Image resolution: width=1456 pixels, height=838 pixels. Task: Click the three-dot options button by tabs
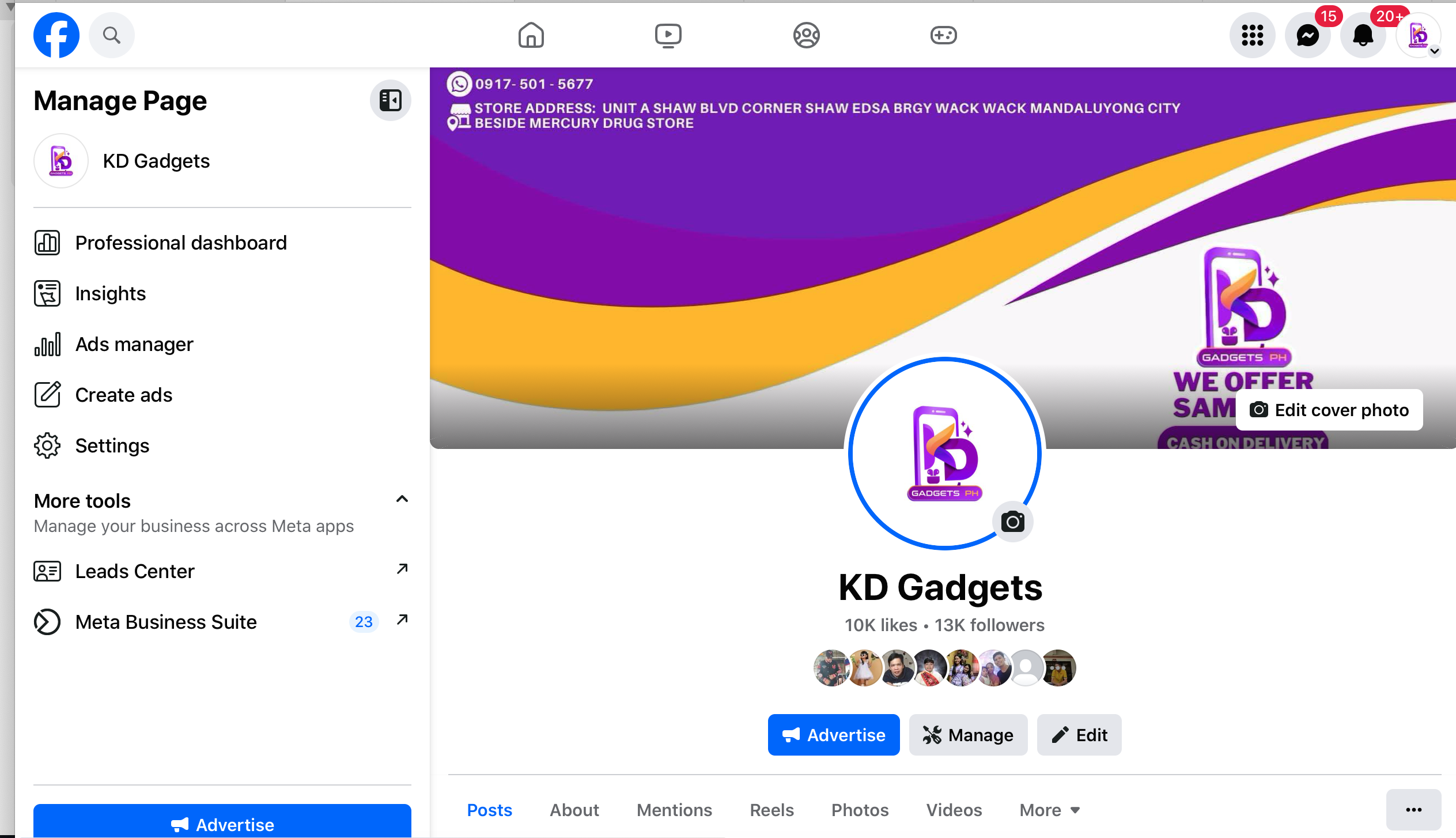[1413, 810]
